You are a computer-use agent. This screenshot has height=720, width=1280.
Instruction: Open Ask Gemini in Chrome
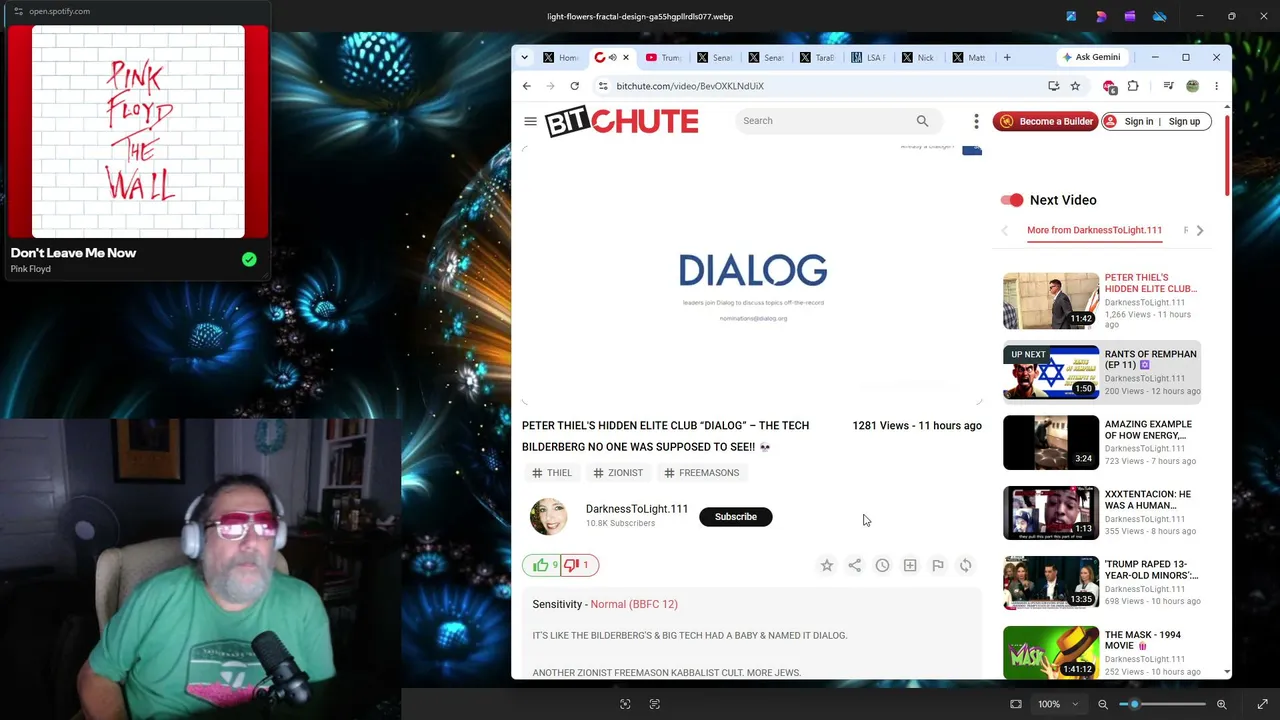1091,57
